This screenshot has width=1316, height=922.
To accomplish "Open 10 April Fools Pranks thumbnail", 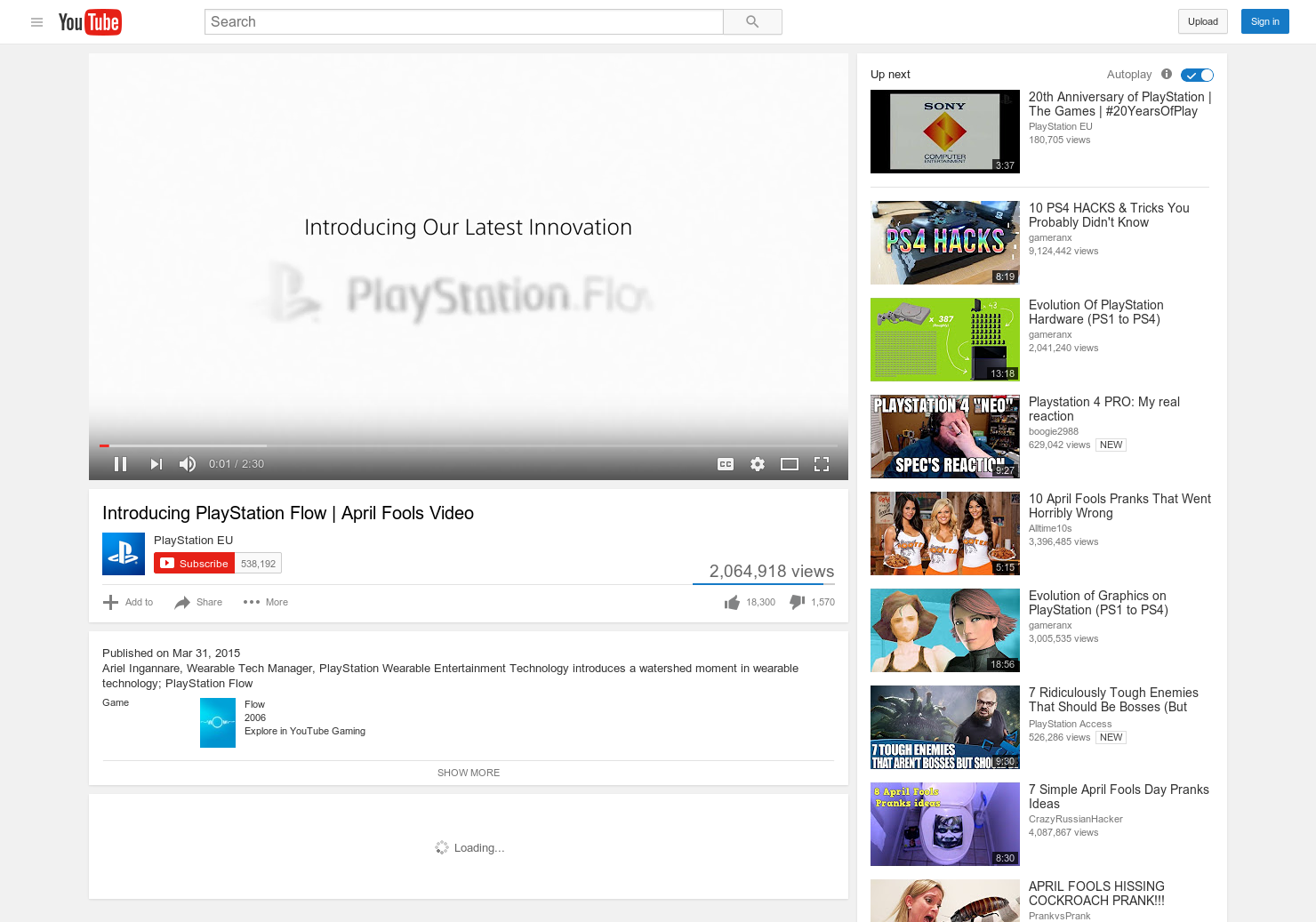I will pos(945,533).
